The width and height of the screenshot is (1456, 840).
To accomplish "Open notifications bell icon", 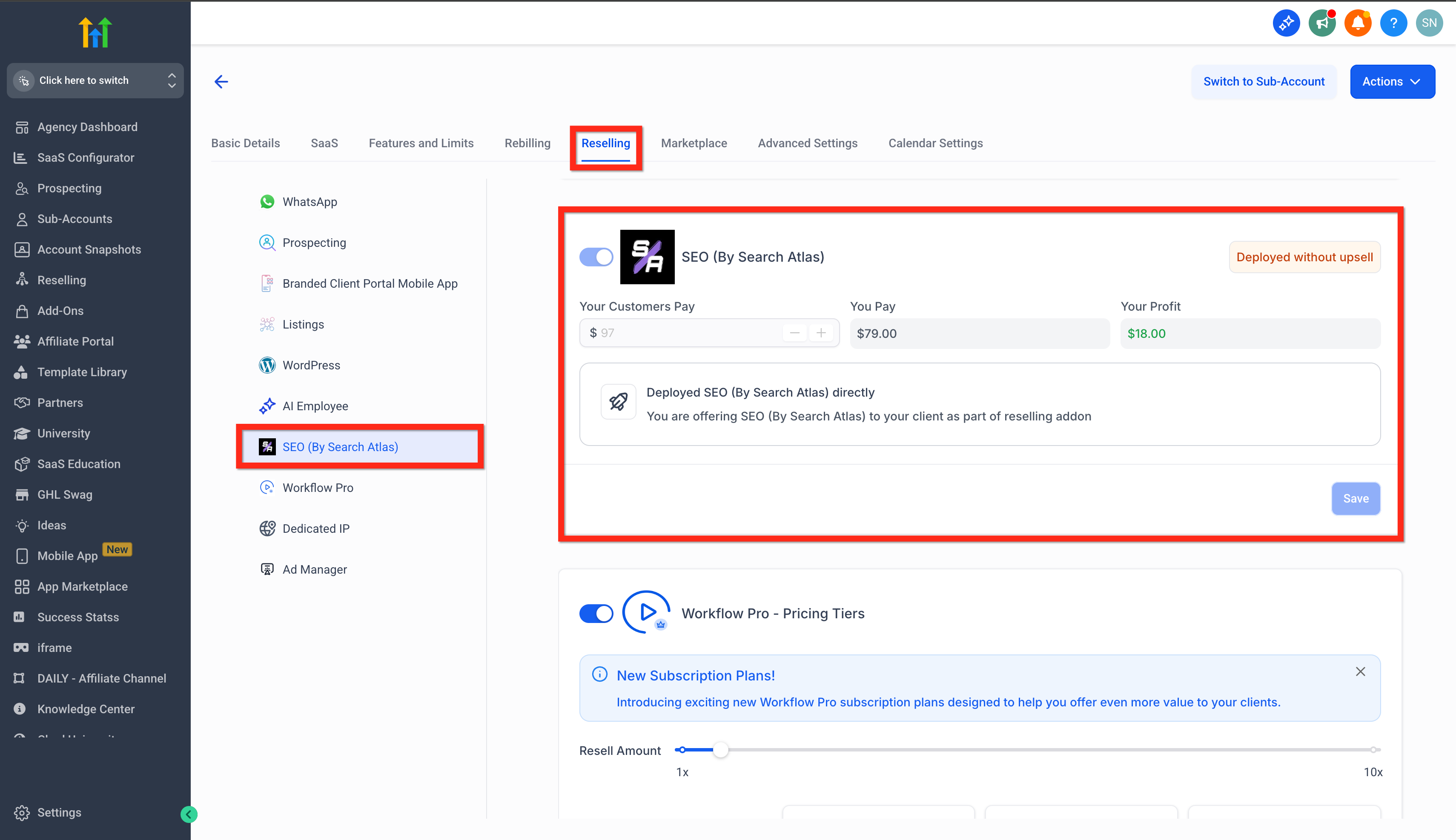I will 1357,23.
